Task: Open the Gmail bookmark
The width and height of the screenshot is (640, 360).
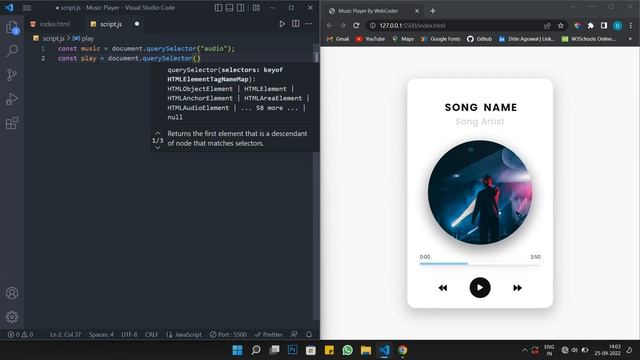Action: [338, 39]
